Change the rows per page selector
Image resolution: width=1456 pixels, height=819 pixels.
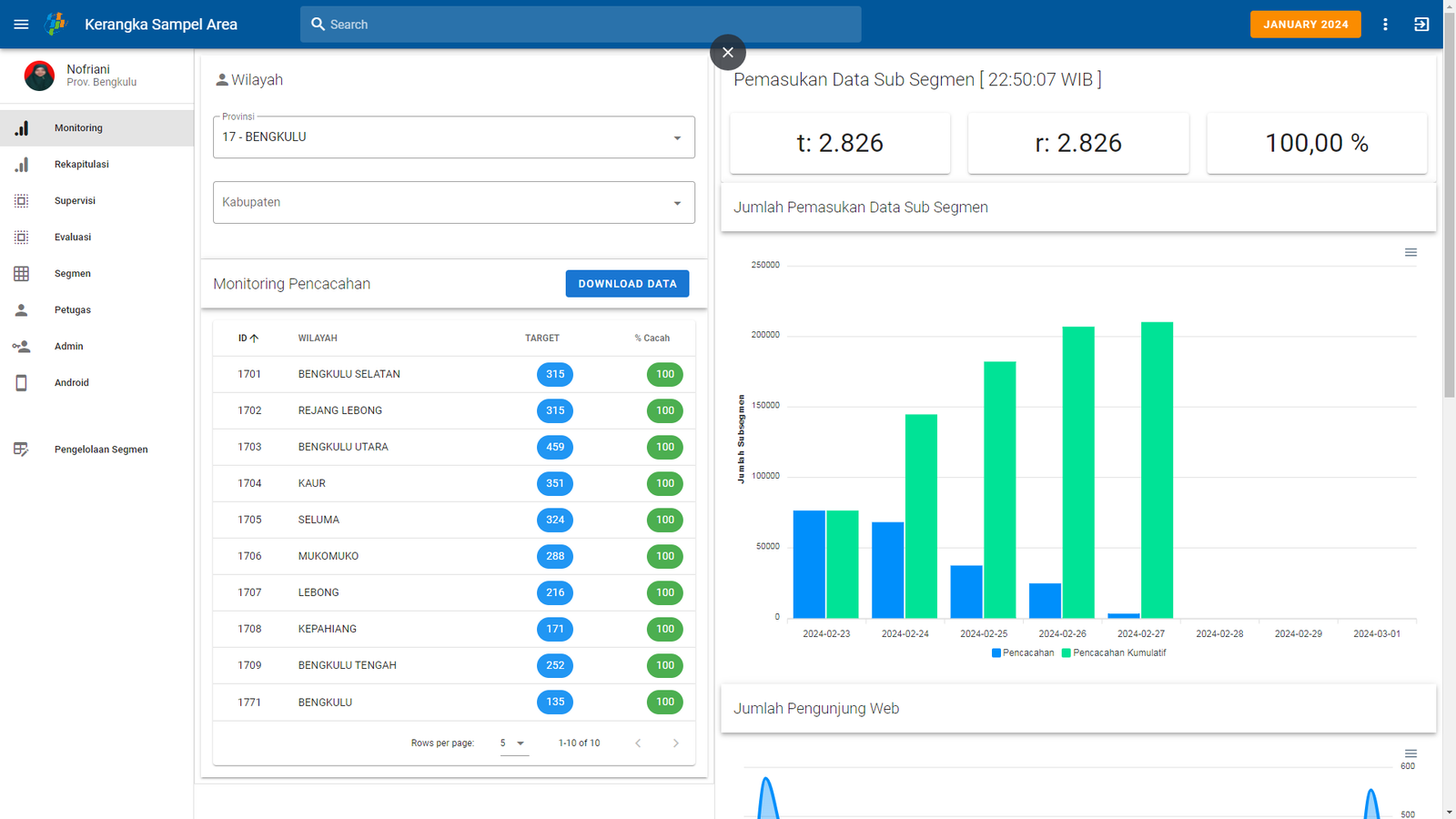click(513, 743)
